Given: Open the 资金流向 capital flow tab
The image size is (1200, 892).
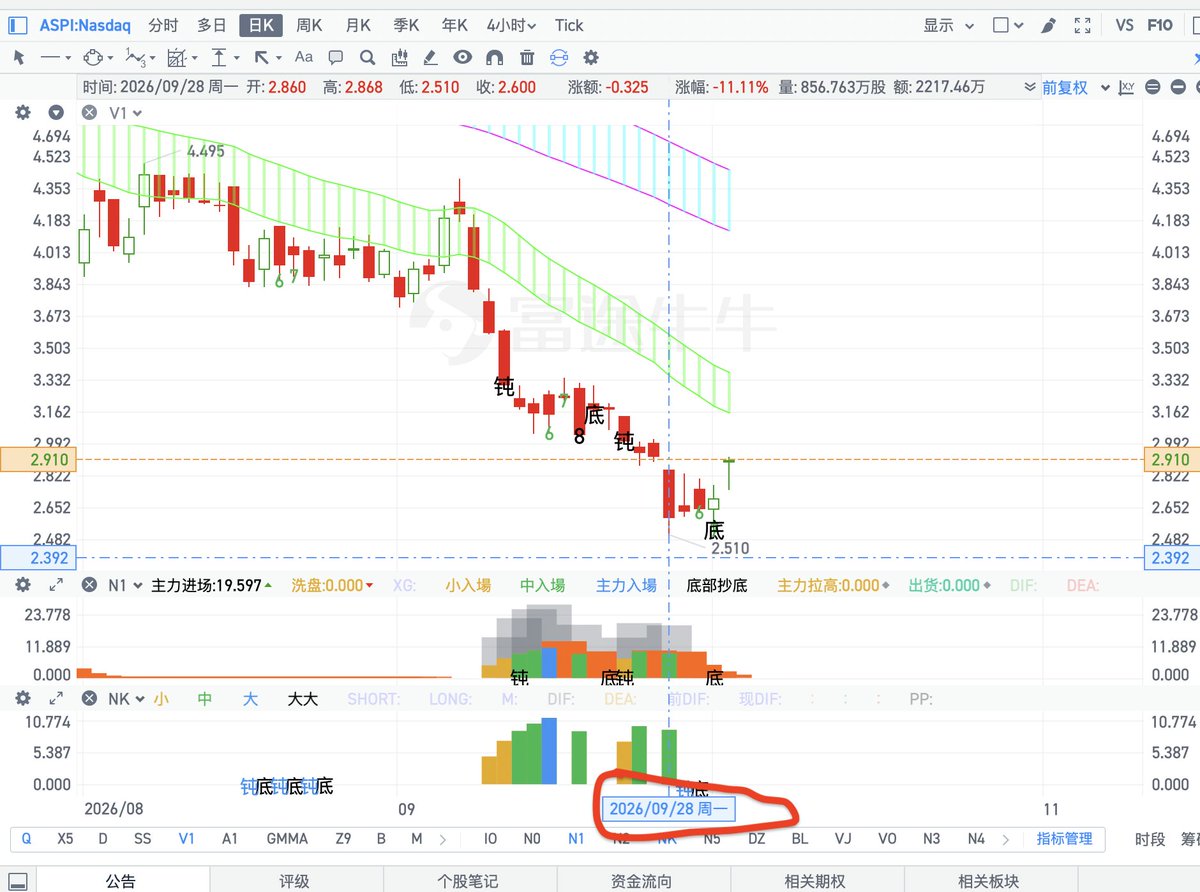Looking at the screenshot, I should [641, 881].
